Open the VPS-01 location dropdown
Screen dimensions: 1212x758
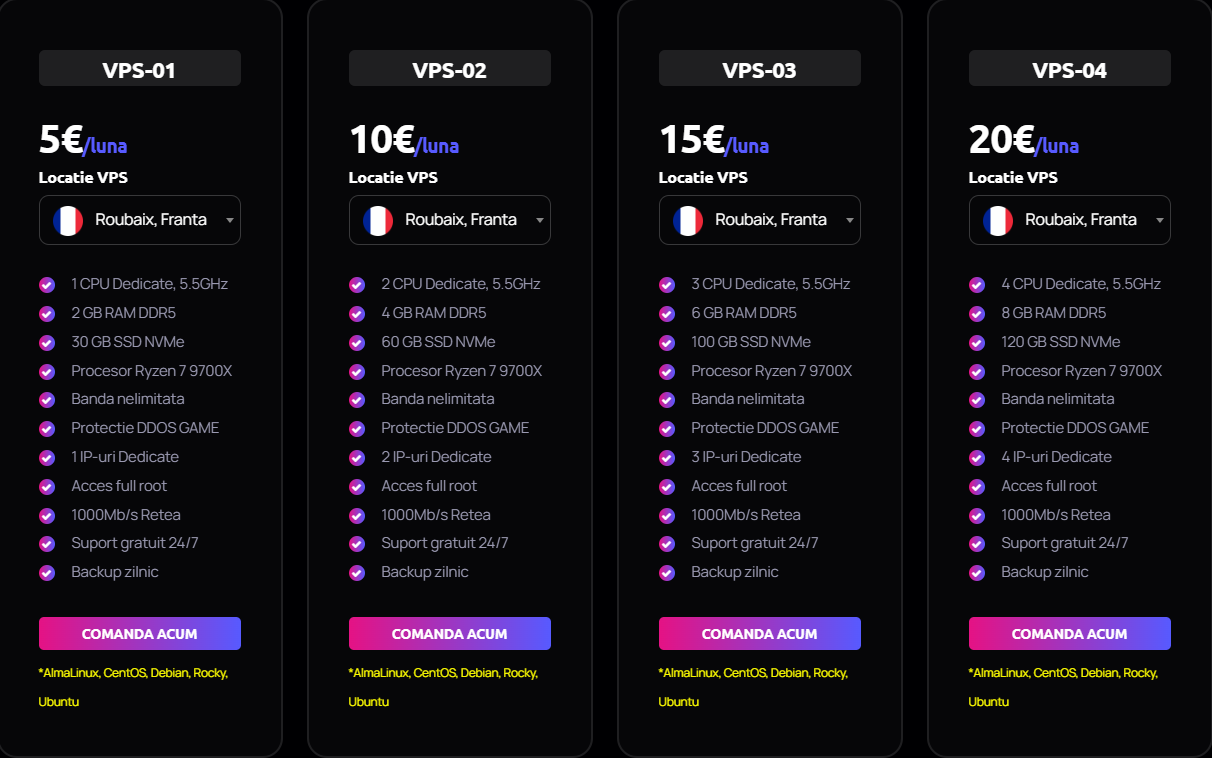pos(140,220)
